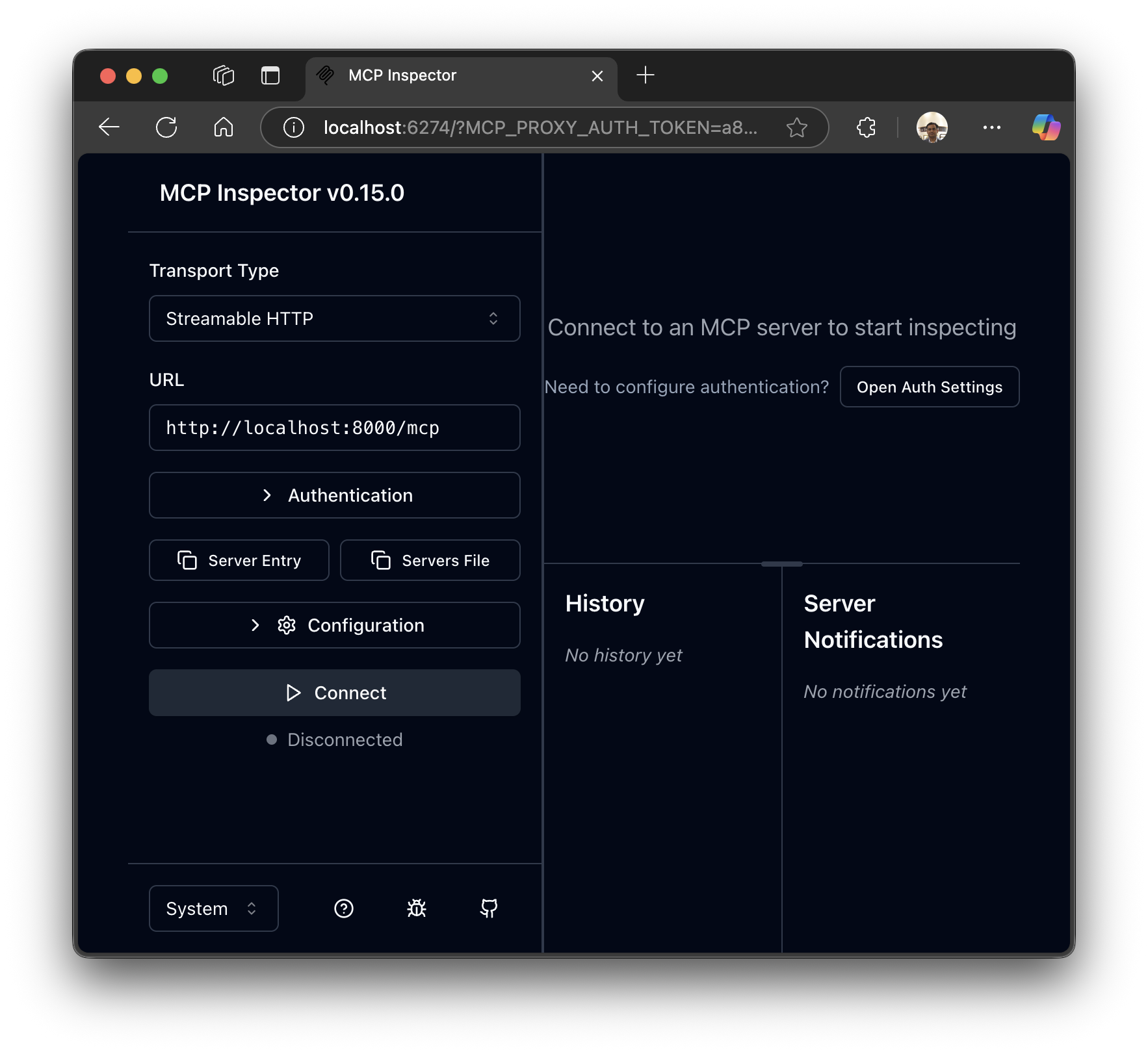
Task: Open the System theme dropdown
Action: coord(213,908)
